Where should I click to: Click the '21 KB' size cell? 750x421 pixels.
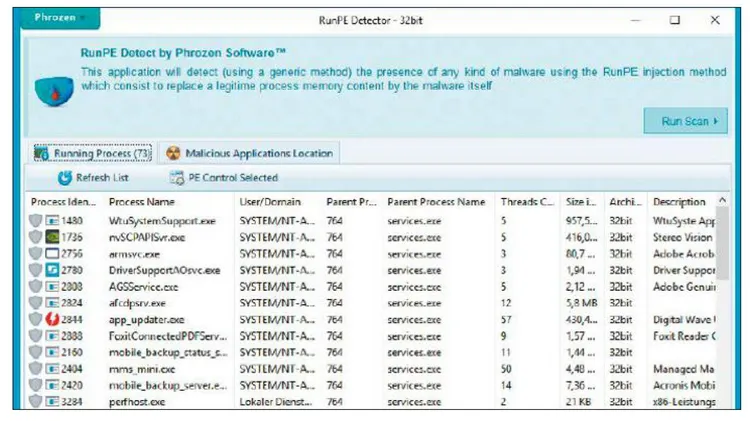point(578,402)
